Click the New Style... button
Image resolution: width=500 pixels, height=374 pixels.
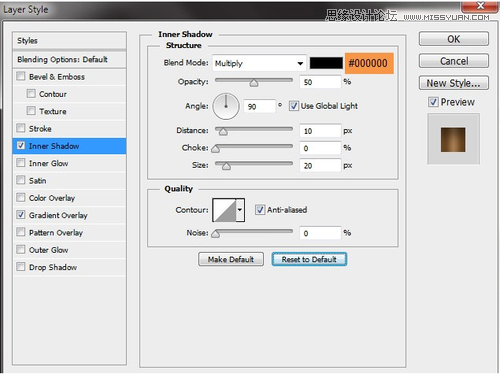(x=454, y=83)
